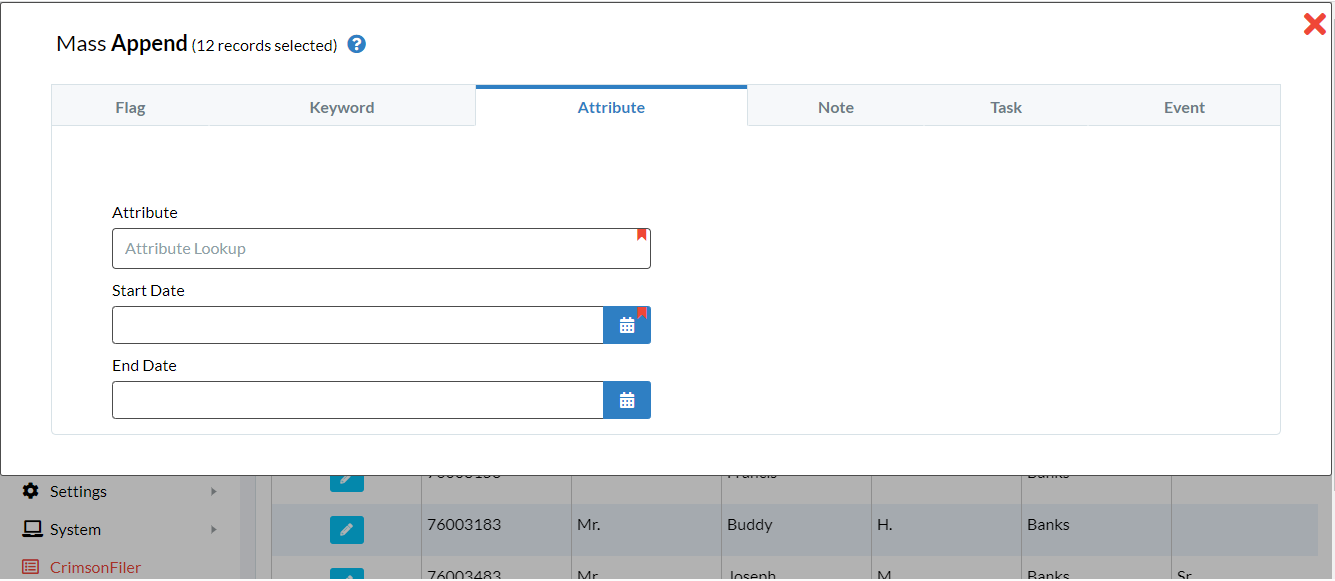Click the Settings gear icon
Image resolution: width=1335 pixels, height=581 pixels.
(x=31, y=491)
